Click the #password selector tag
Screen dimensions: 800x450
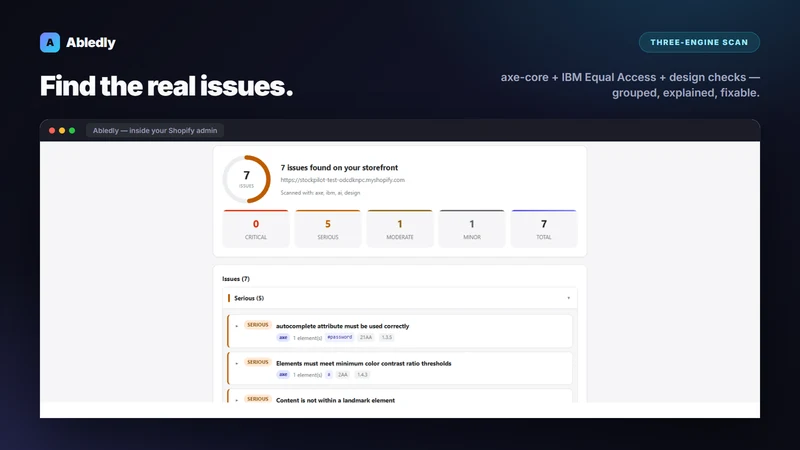[x=340, y=337]
